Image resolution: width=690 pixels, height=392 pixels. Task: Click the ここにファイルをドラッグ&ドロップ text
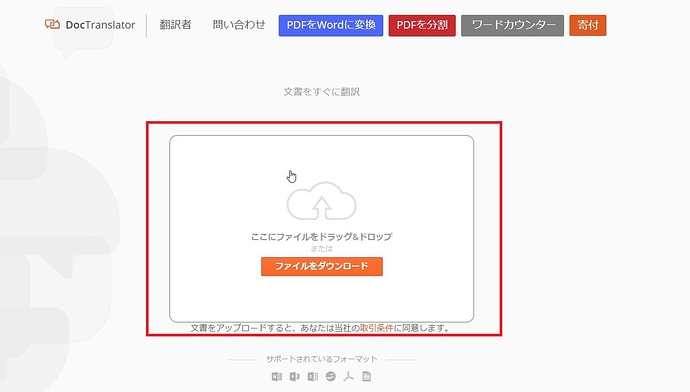(322, 237)
